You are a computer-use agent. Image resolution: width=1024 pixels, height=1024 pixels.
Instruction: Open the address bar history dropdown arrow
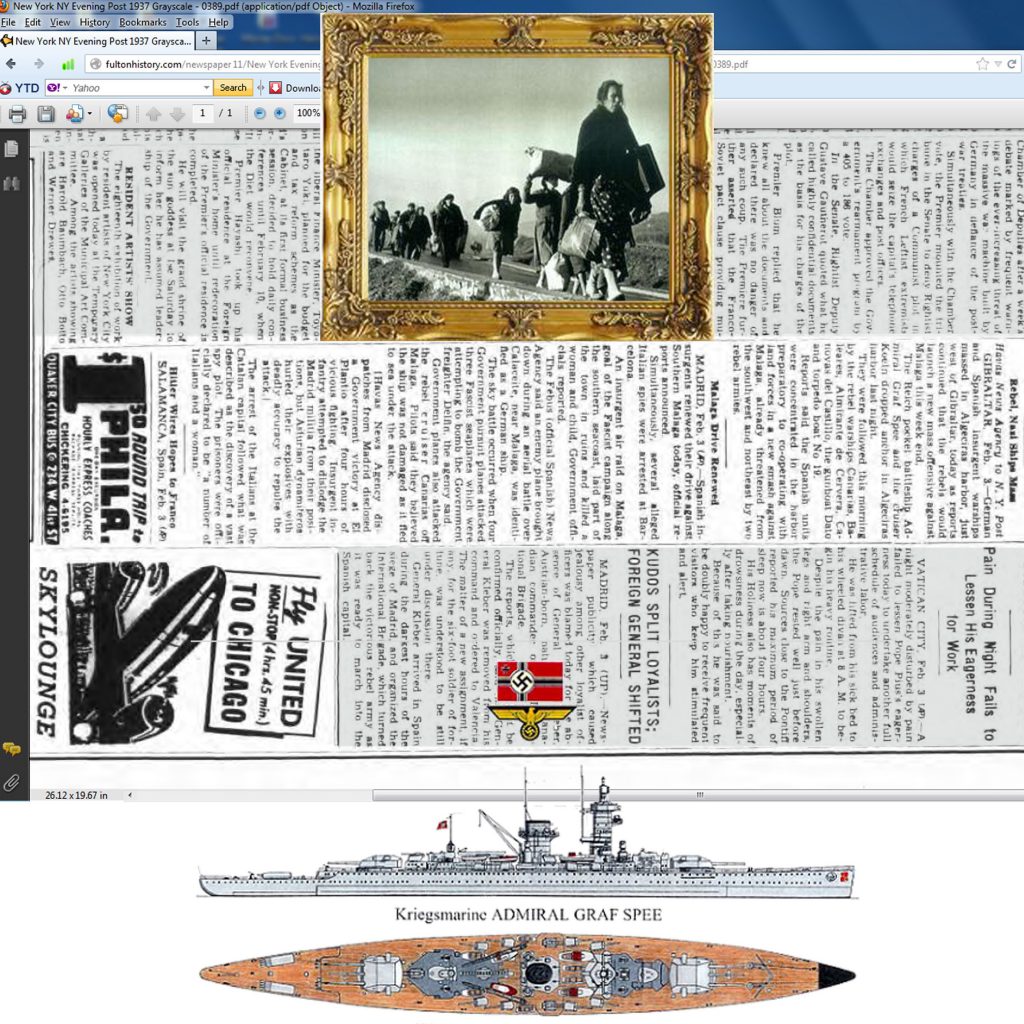point(998,64)
